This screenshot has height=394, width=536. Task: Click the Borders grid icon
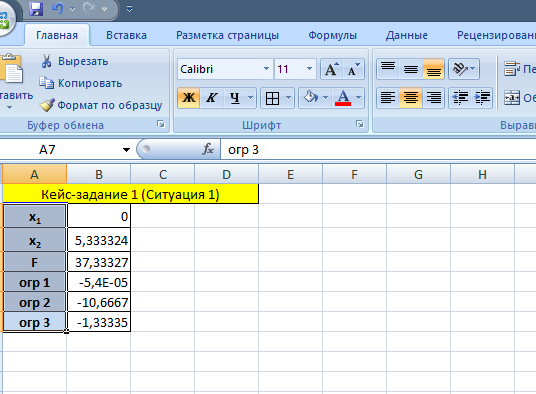[272, 98]
